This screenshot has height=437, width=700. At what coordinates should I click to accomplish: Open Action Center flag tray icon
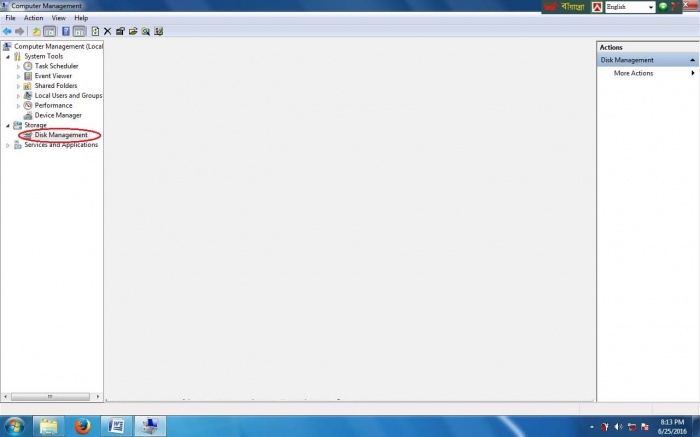pos(645,427)
